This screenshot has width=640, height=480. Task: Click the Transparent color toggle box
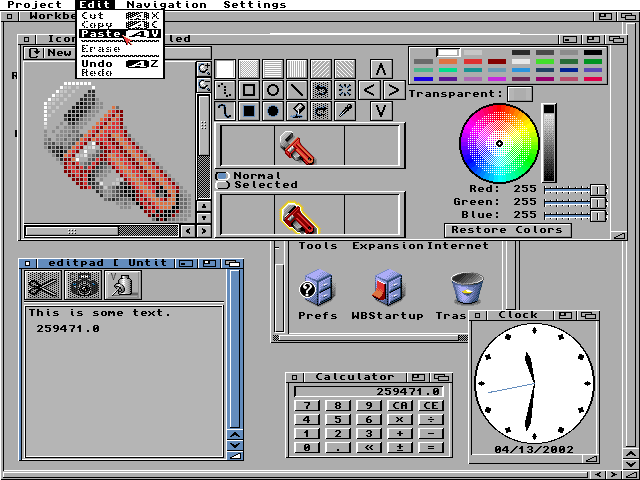[519, 94]
